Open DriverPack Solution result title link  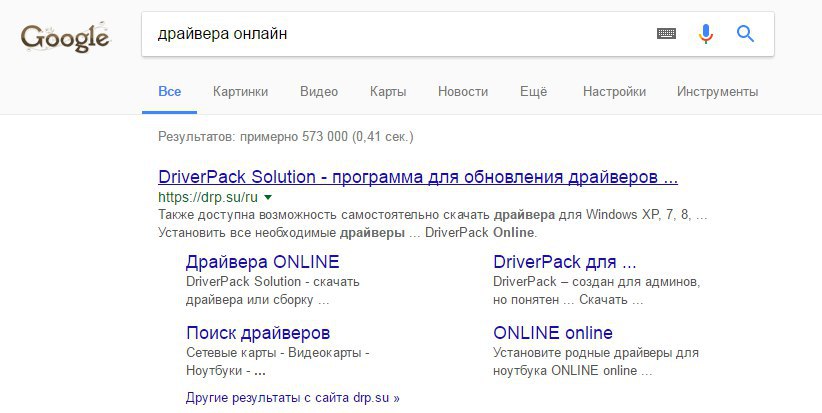(x=418, y=177)
